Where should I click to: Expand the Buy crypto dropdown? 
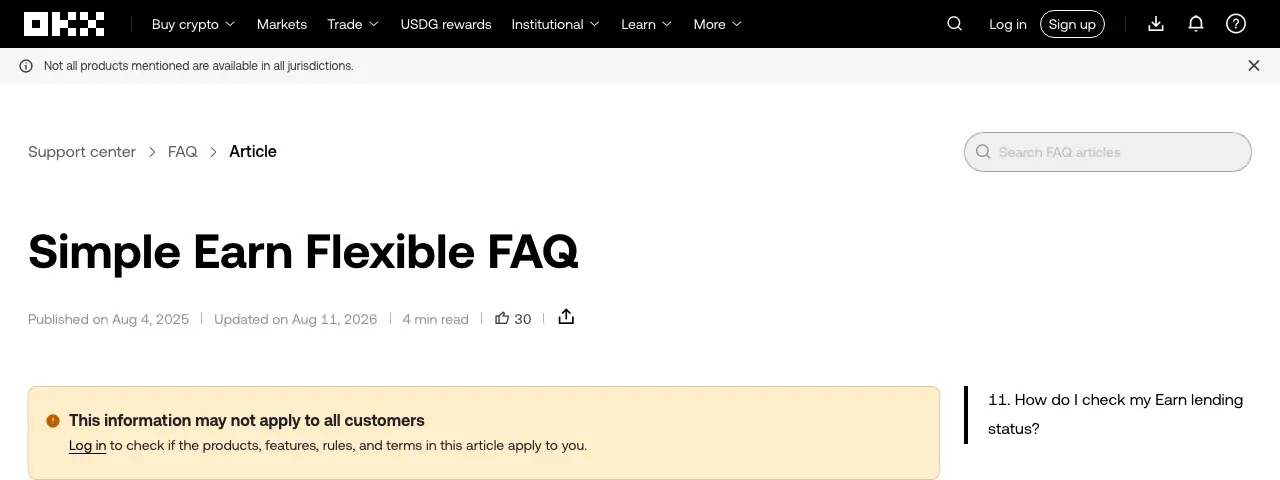194,24
